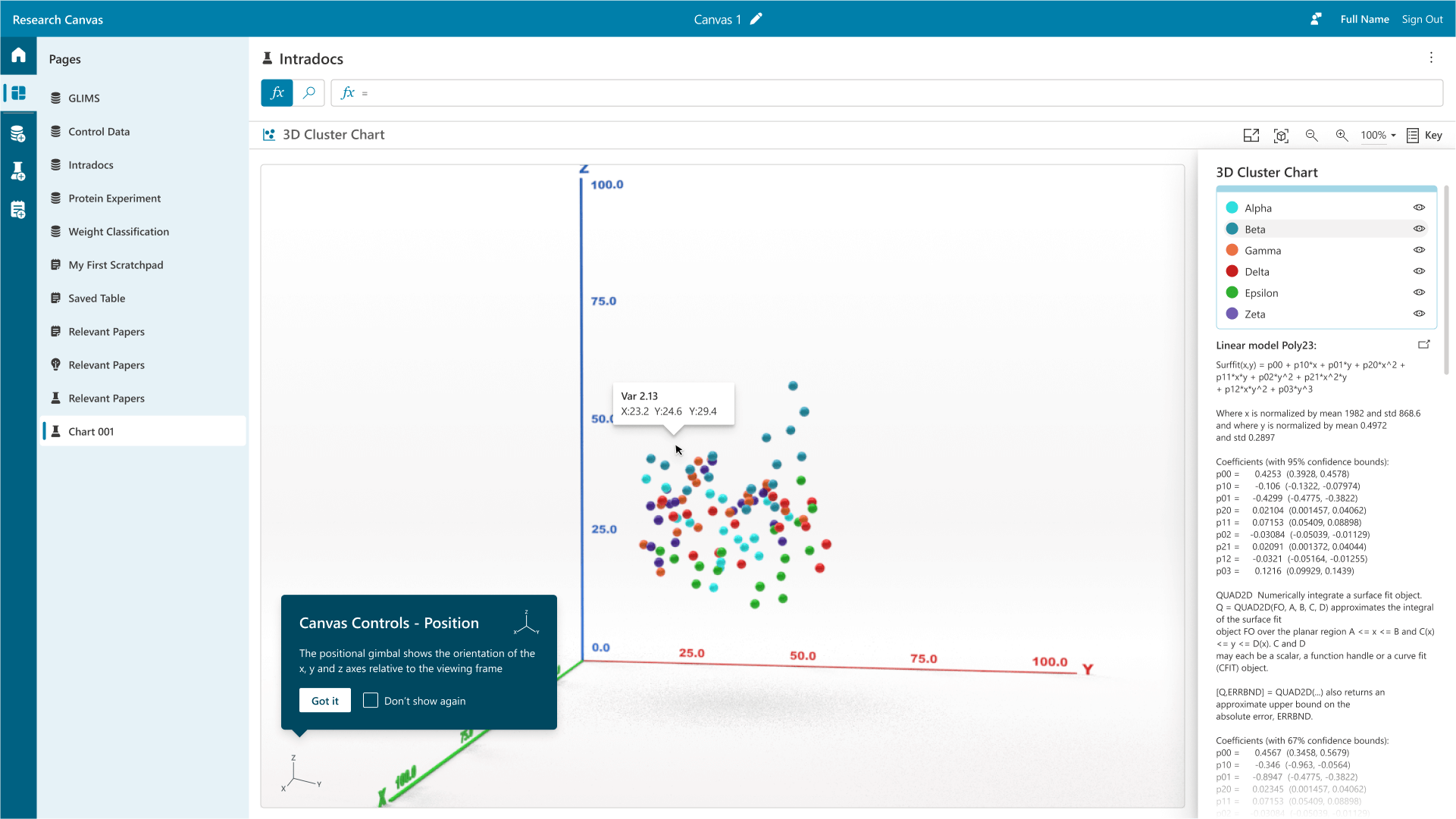Open the Protein Experiment page
The height and width of the screenshot is (819, 1456).
click(x=114, y=198)
